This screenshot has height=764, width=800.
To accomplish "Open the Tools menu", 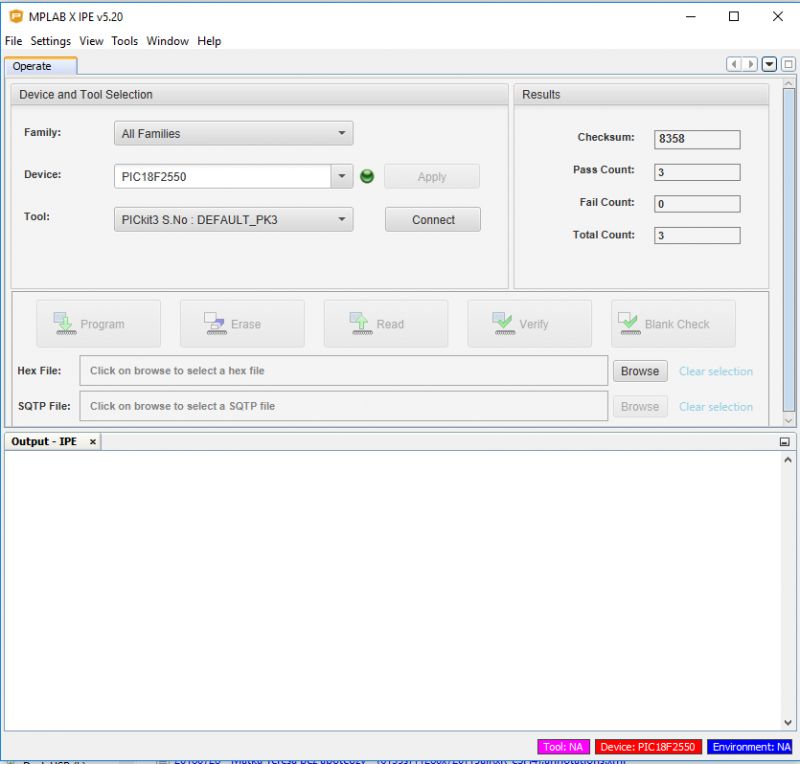I will tap(124, 41).
